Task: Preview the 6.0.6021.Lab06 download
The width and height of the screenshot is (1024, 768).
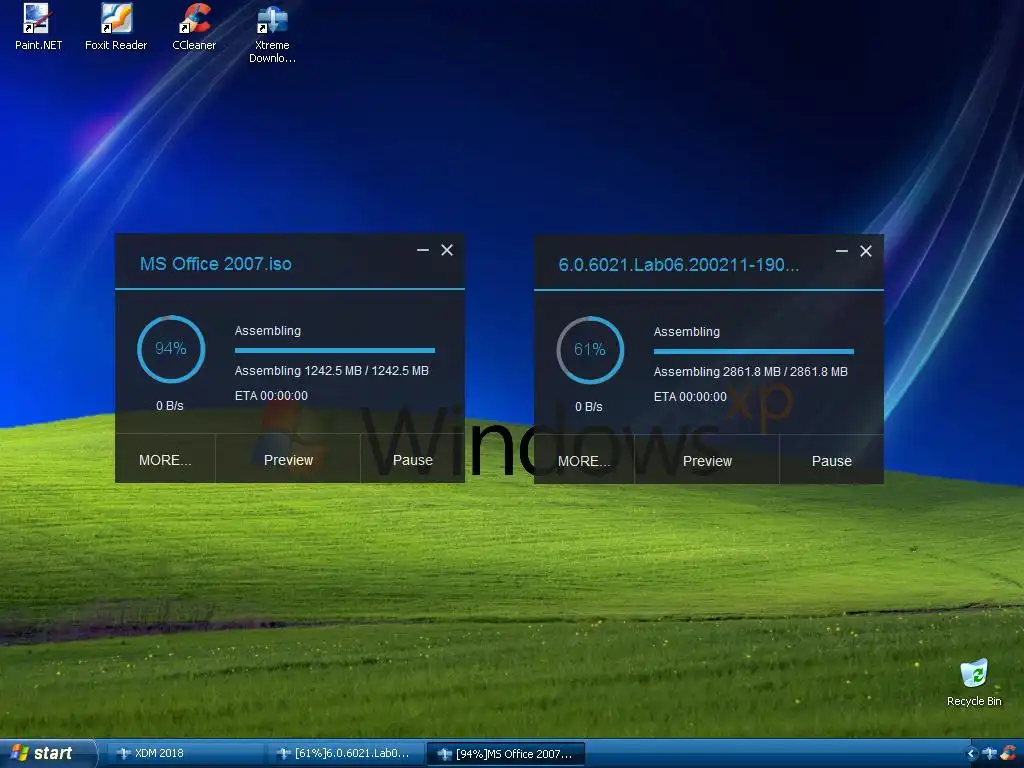Action: point(707,461)
